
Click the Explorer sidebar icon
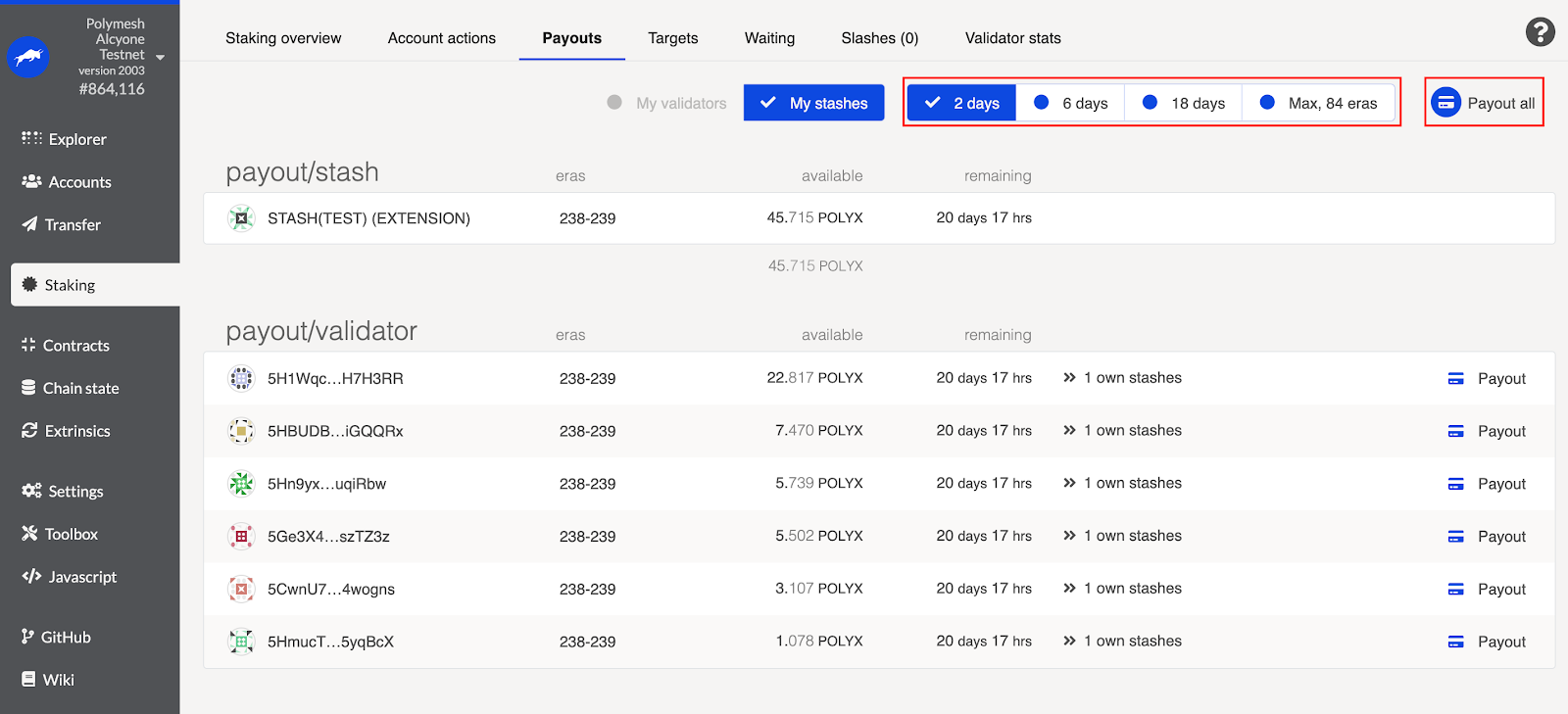pos(31,138)
